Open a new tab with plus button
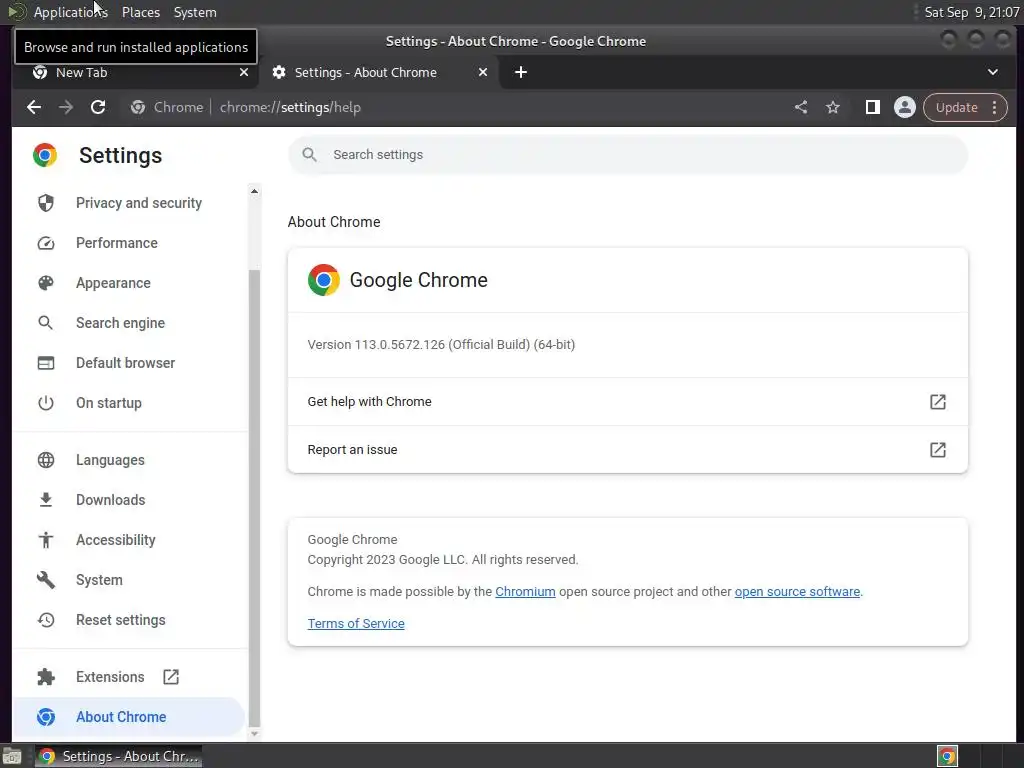 (x=520, y=72)
